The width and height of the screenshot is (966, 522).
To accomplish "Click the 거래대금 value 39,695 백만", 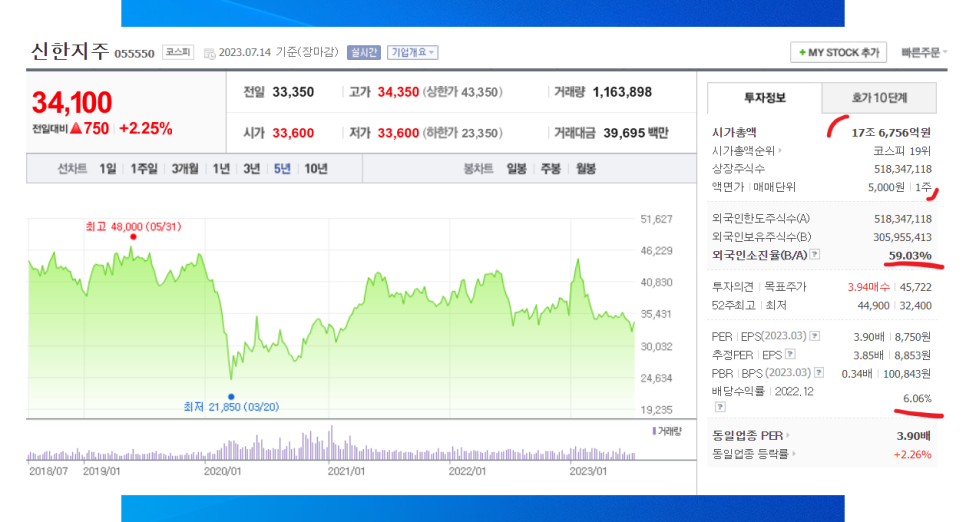I will click(x=636, y=133).
